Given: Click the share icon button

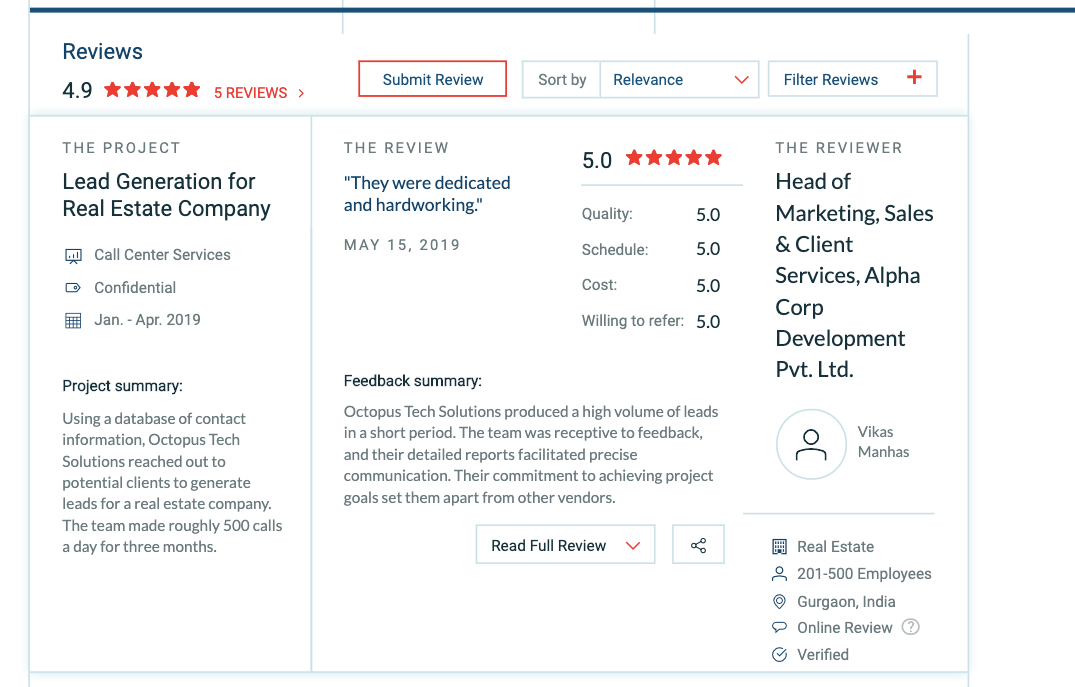Looking at the screenshot, I should tap(698, 545).
